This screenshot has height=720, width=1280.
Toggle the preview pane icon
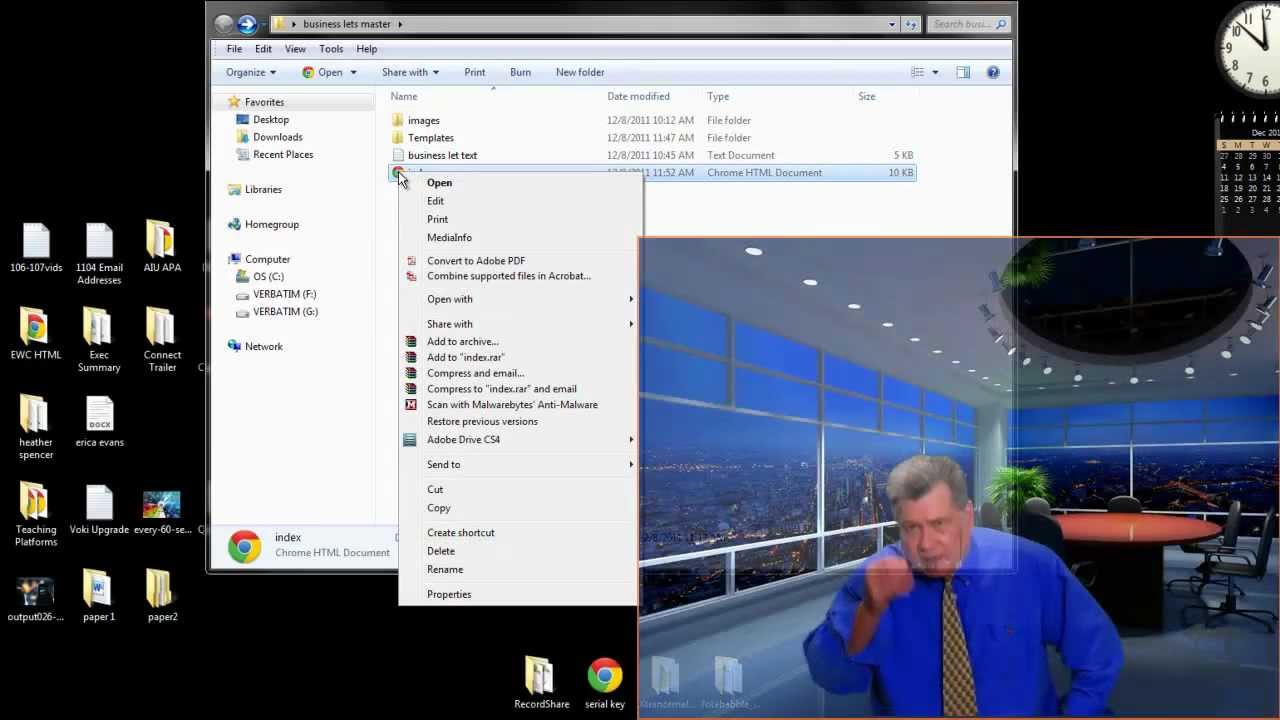pos(963,72)
